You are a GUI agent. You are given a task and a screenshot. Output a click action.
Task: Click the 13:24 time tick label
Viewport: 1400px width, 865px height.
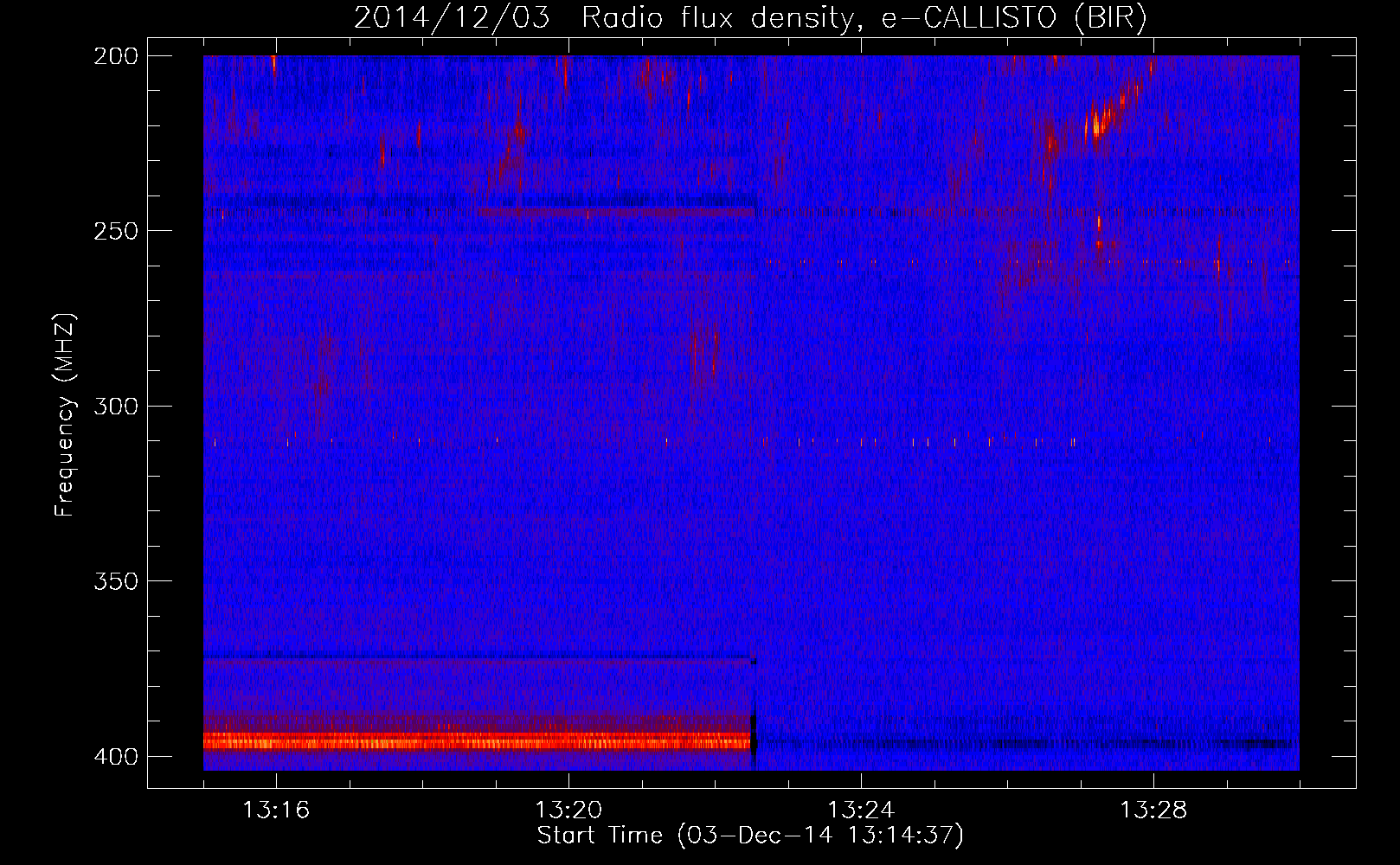(x=861, y=810)
